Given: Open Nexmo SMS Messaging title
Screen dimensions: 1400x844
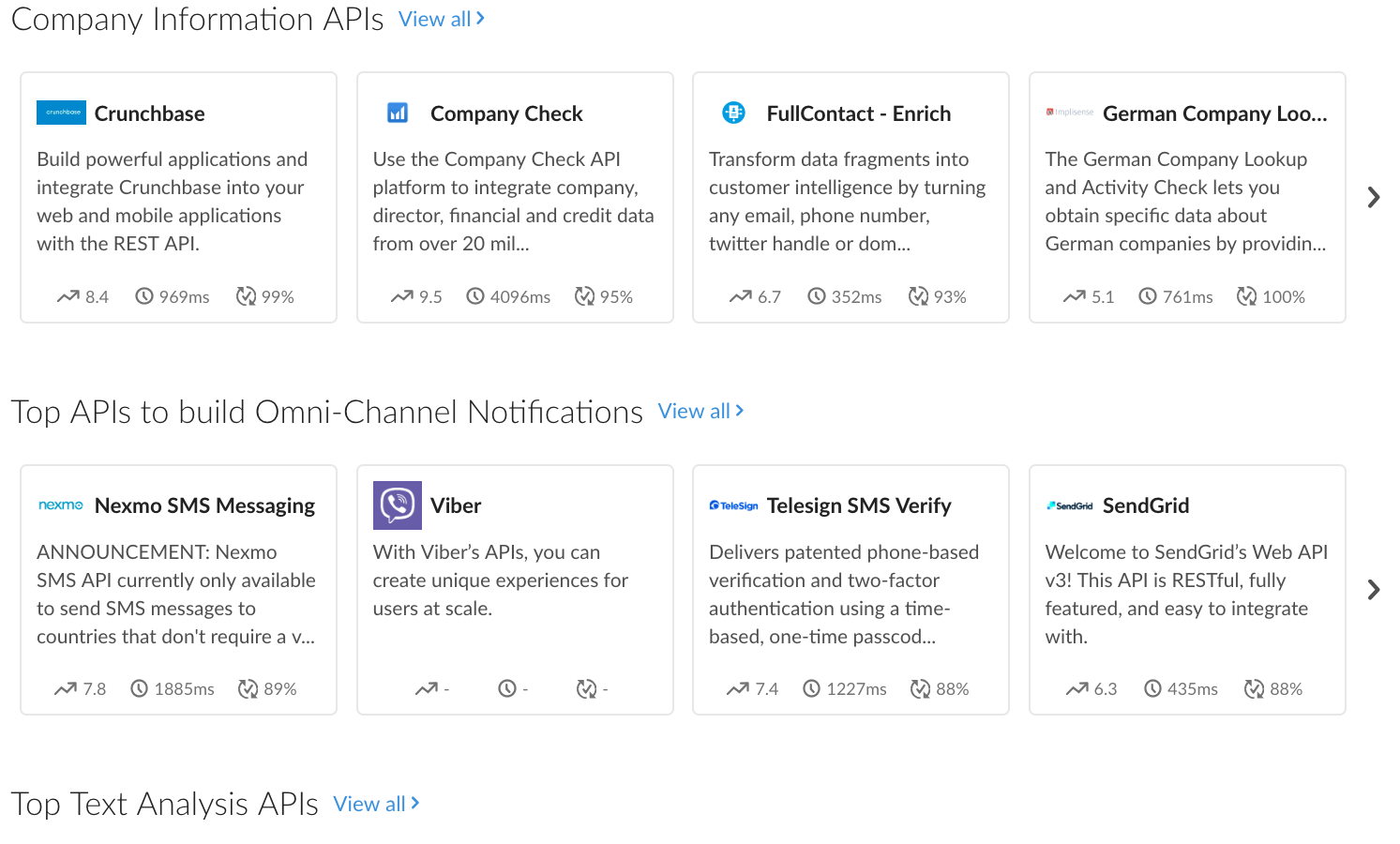Looking at the screenshot, I should pyautogui.click(x=204, y=506).
